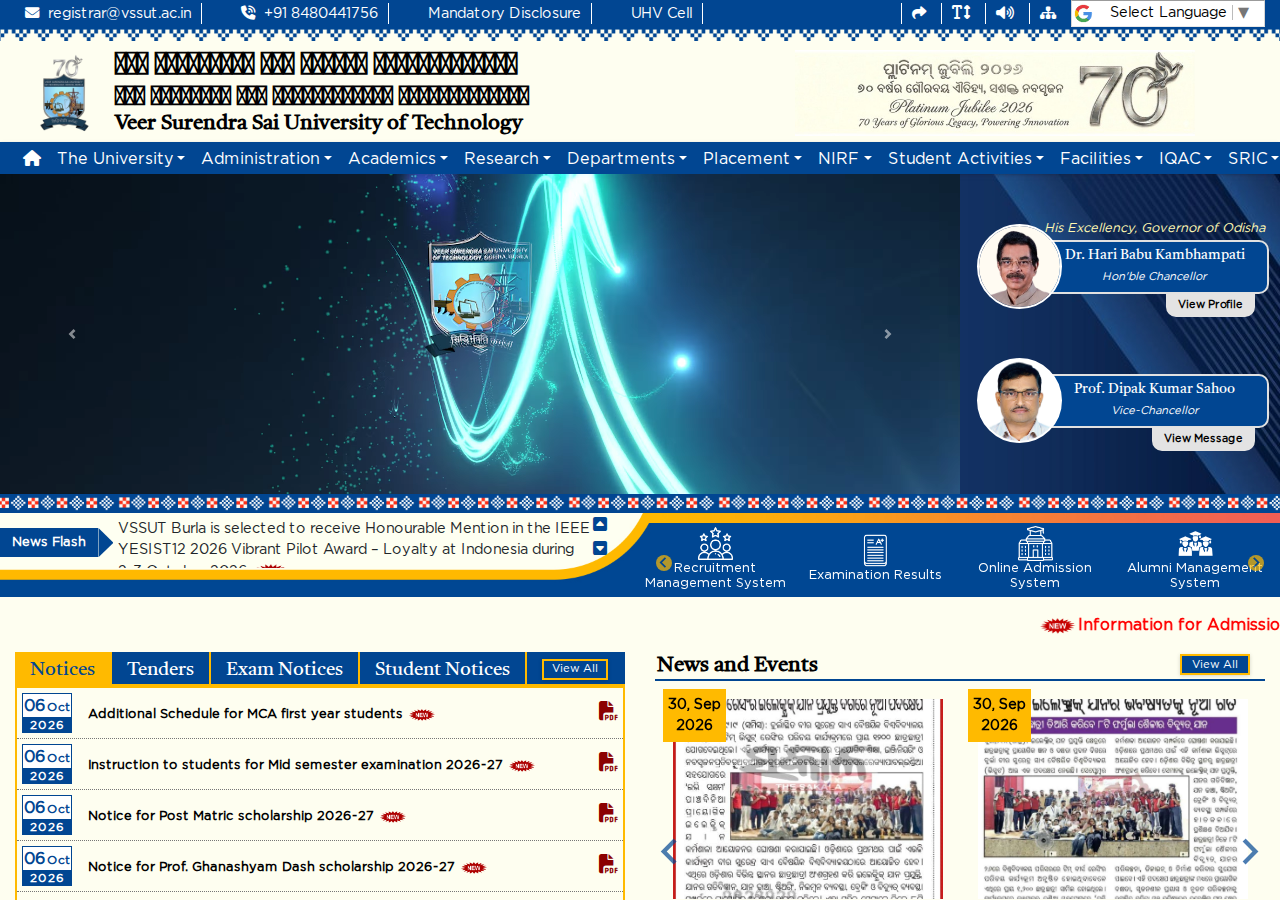The height and width of the screenshot is (900, 1280).
Task: Click the registrar@vssut.ac.in email link
Action: point(108,13)
